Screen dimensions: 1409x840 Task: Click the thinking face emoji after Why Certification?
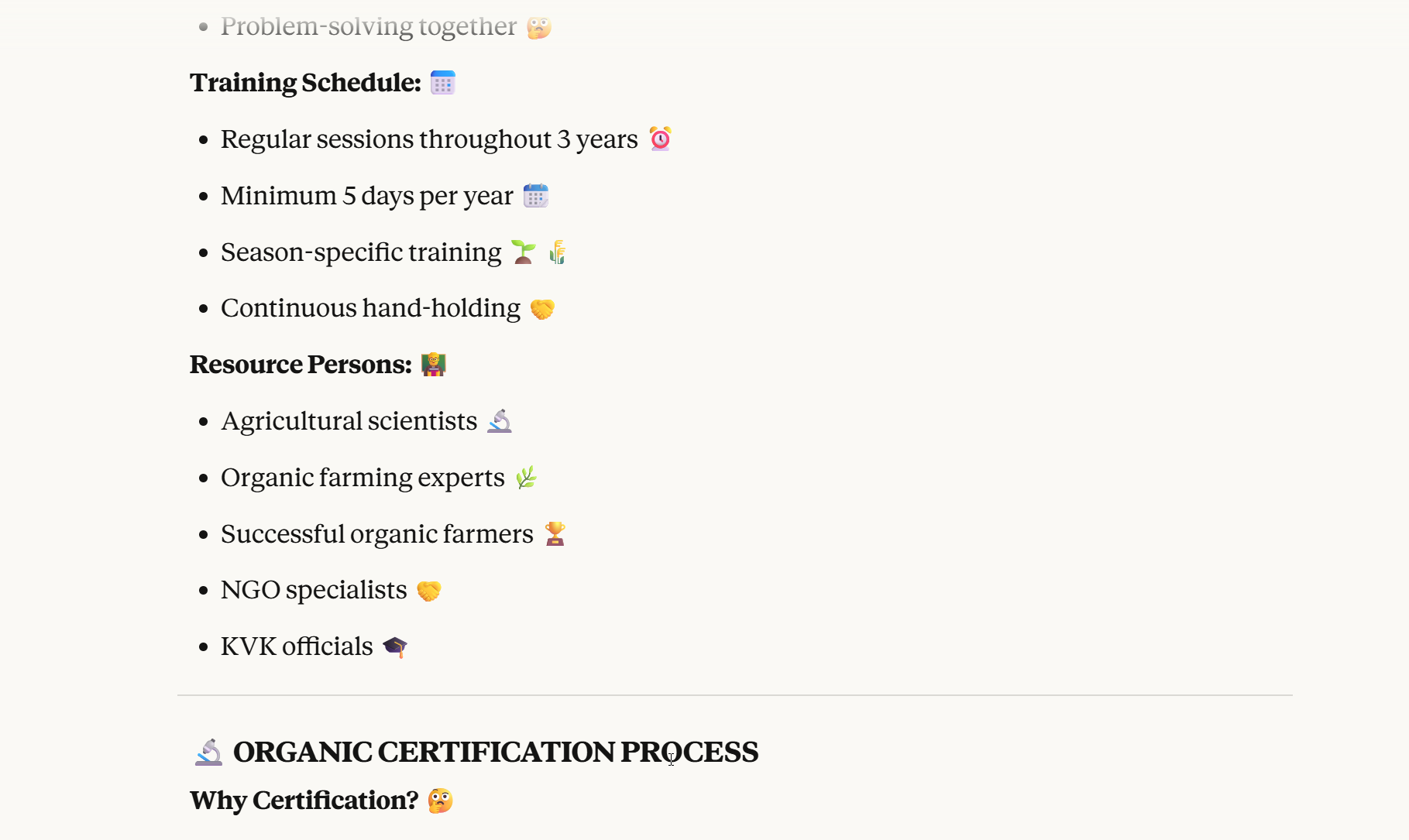[440, 801]
